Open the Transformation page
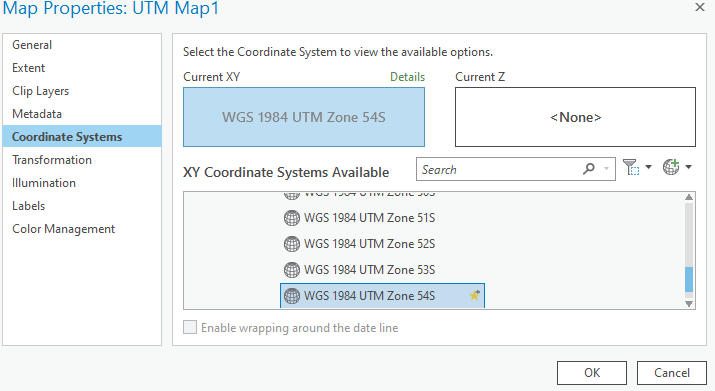The height and width of the screenshot is (391, 715). (82, 160)
